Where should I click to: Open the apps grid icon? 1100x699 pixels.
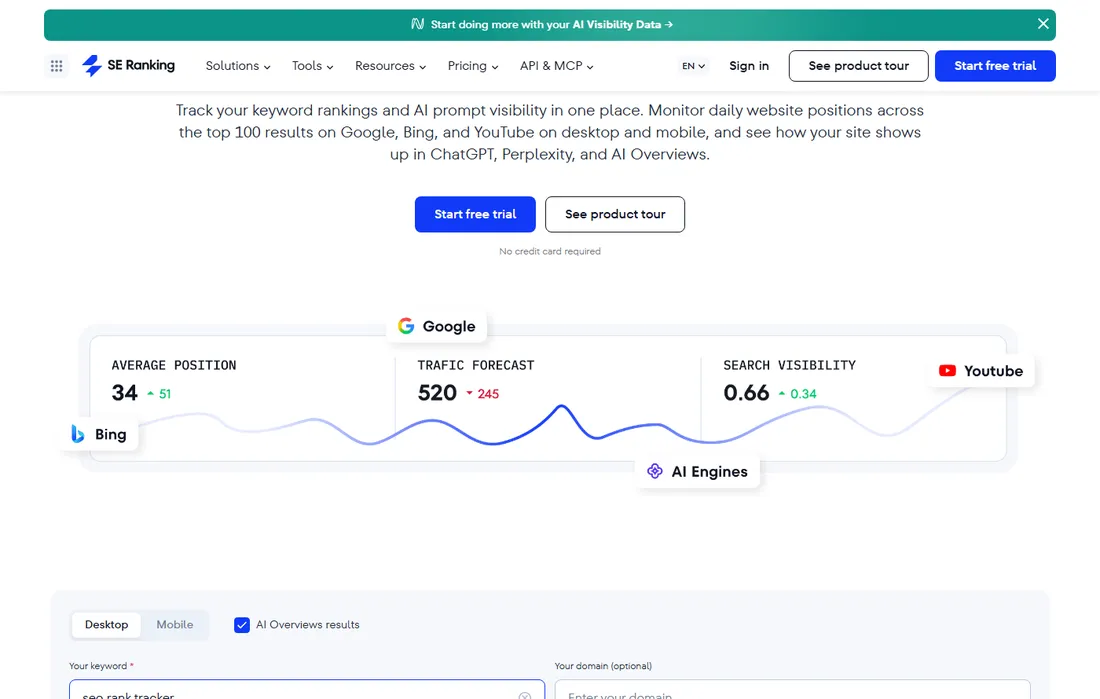pos(56,66)
